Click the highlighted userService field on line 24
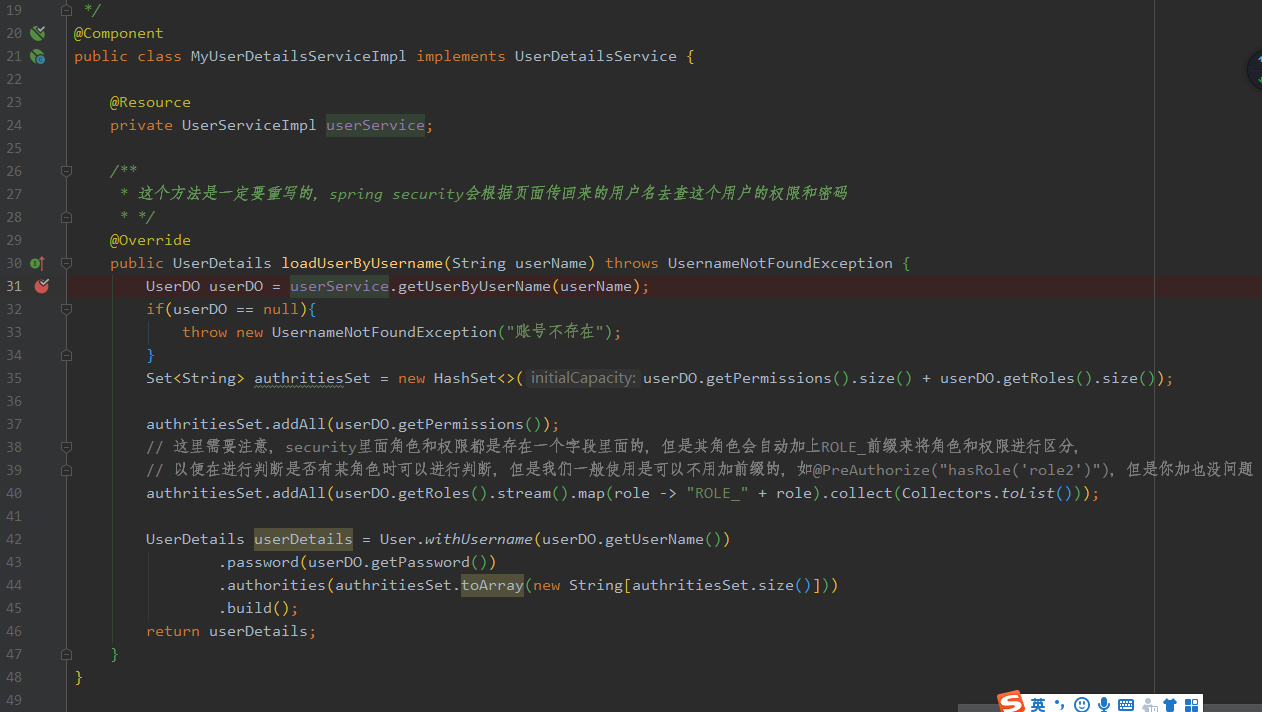This screenshot has height=712, width=1262. pos(375,125)
